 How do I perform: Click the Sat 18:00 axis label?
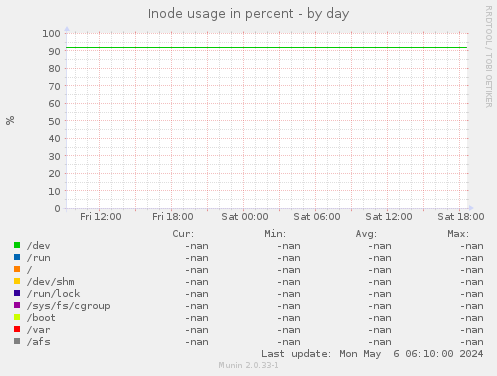pos(461,217)
